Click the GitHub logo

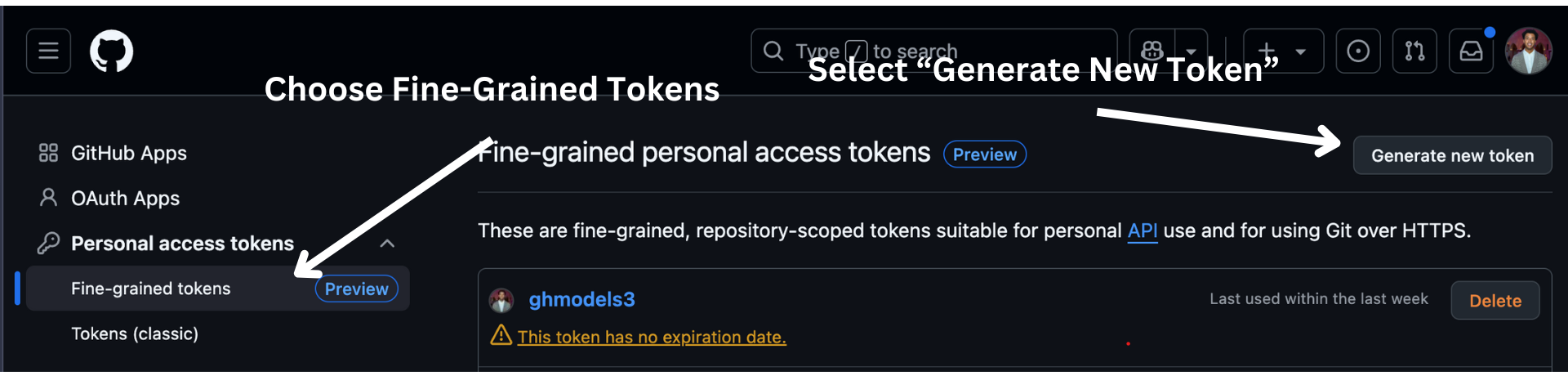pos(111,51)
